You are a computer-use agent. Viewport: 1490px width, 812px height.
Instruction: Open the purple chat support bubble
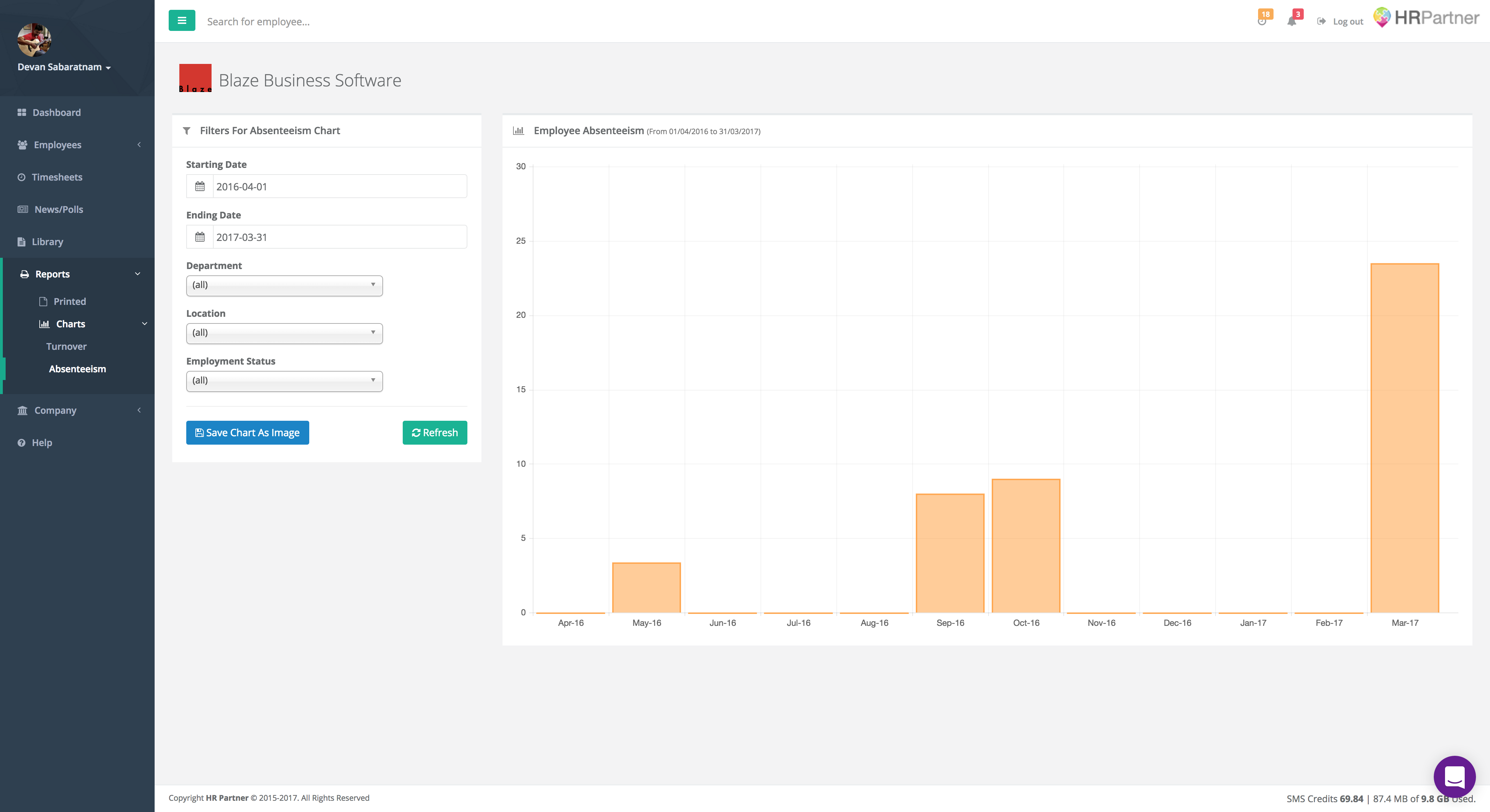1454,776
